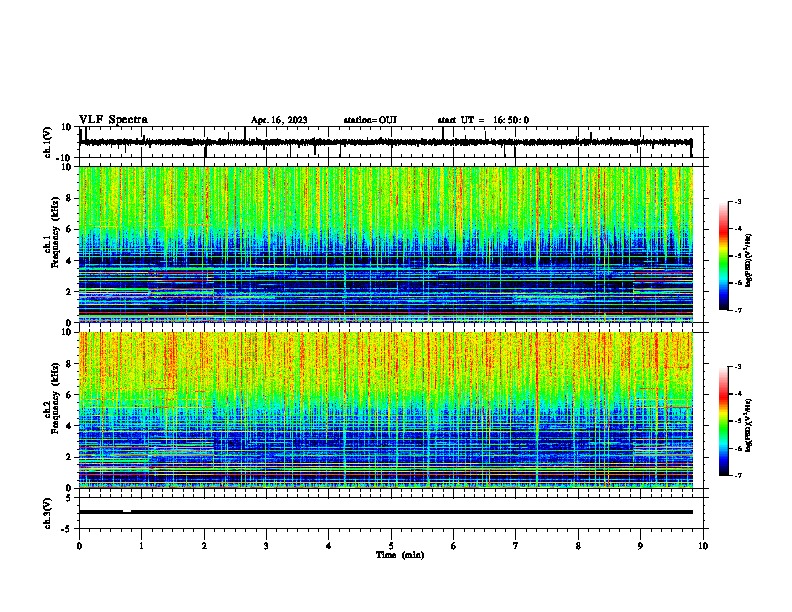Click the "VLF Spectra" title text
The height and width of the screenshot is (612, 792).
[113, 119]
